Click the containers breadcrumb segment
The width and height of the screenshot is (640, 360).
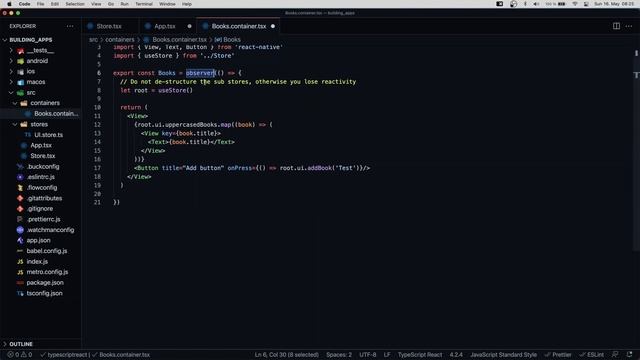(120, 40)
